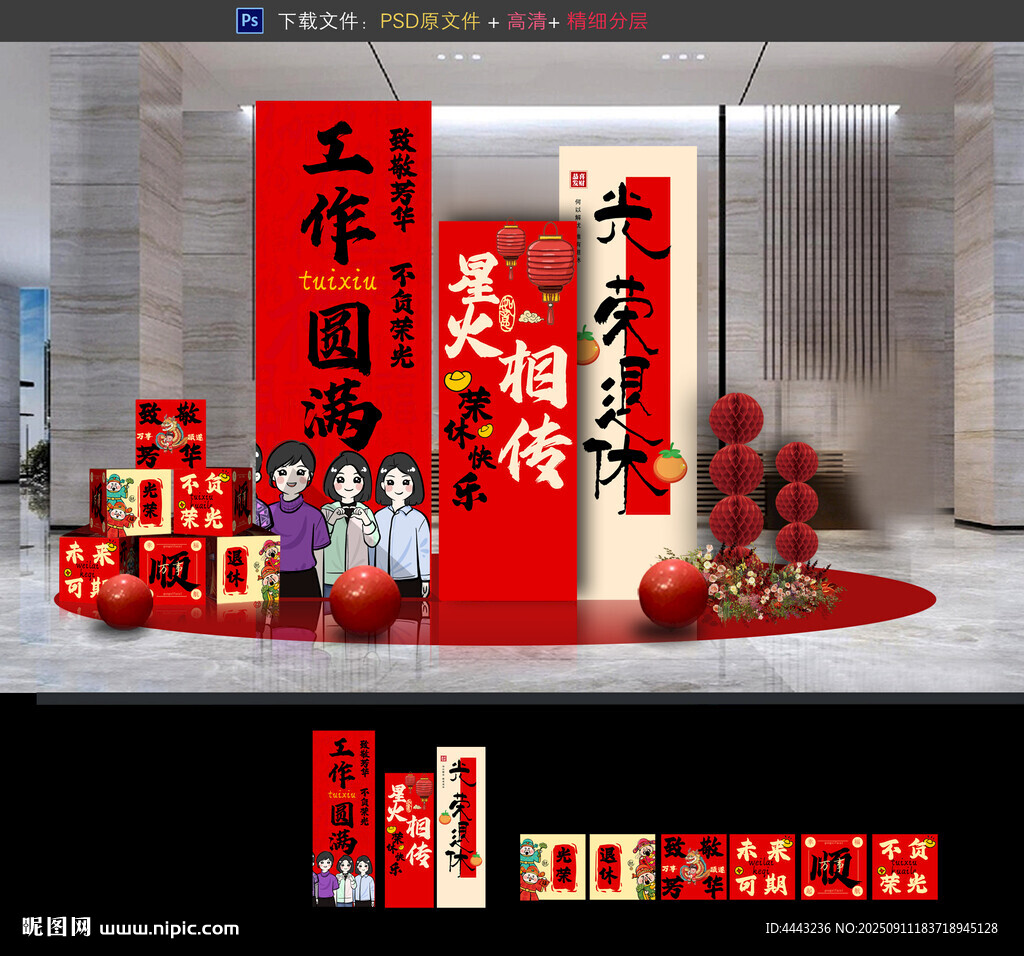1024x956 pixels.
Task: Select the small '星火相传' banner thumbnail
Action: (409, 840)
